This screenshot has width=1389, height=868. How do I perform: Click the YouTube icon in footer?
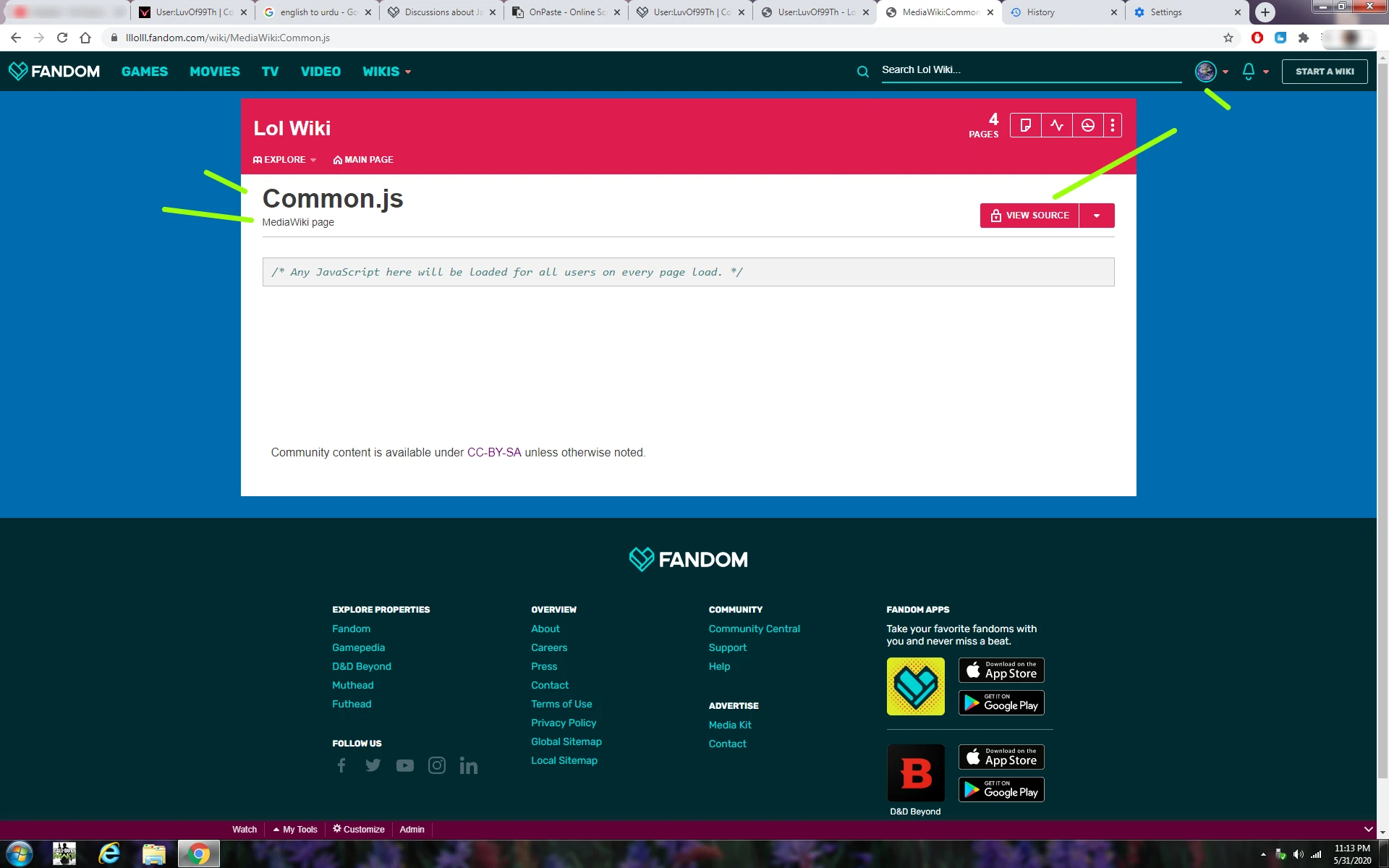pos(405,765)
